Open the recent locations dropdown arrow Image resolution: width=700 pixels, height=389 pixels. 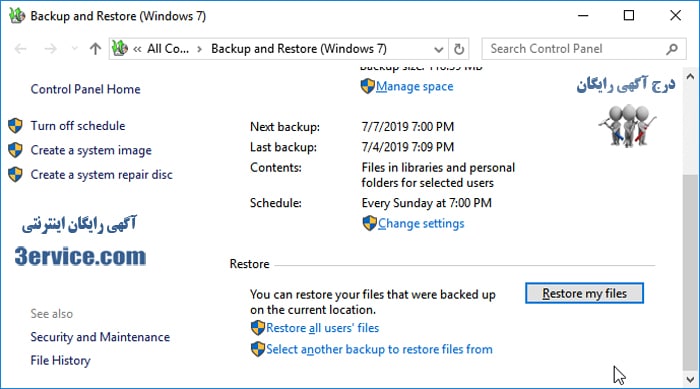[x=75, y=49]
